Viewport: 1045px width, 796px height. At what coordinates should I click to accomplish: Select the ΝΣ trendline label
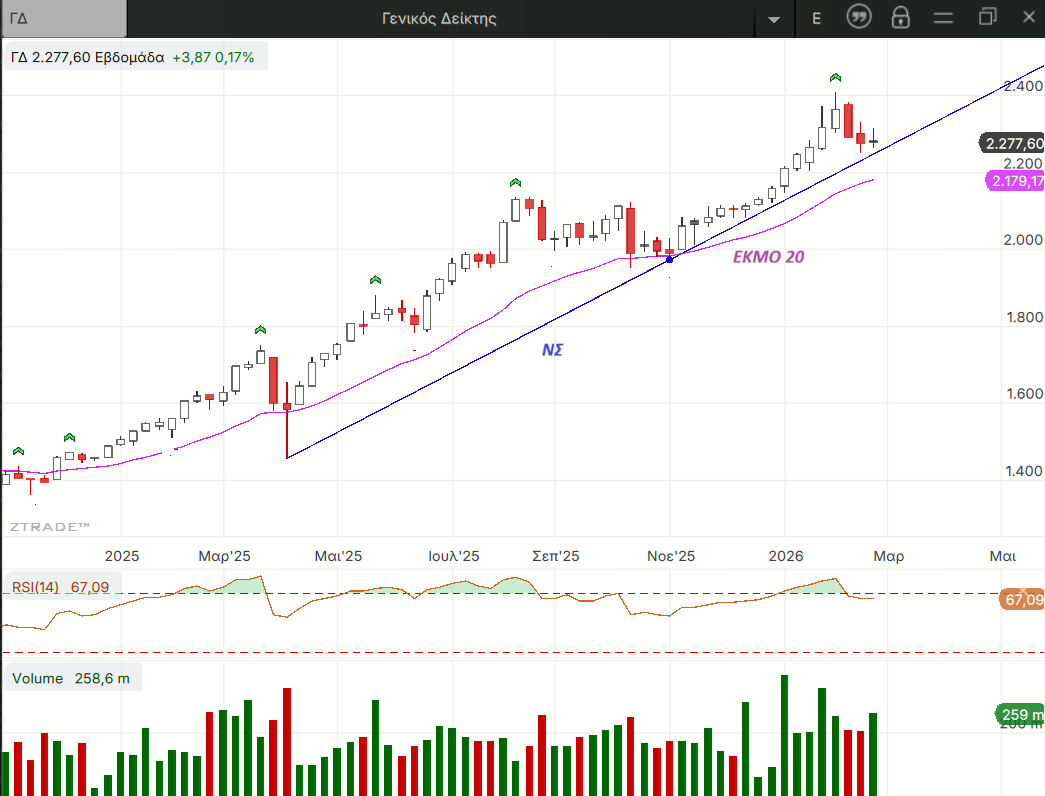coord(553,349)
